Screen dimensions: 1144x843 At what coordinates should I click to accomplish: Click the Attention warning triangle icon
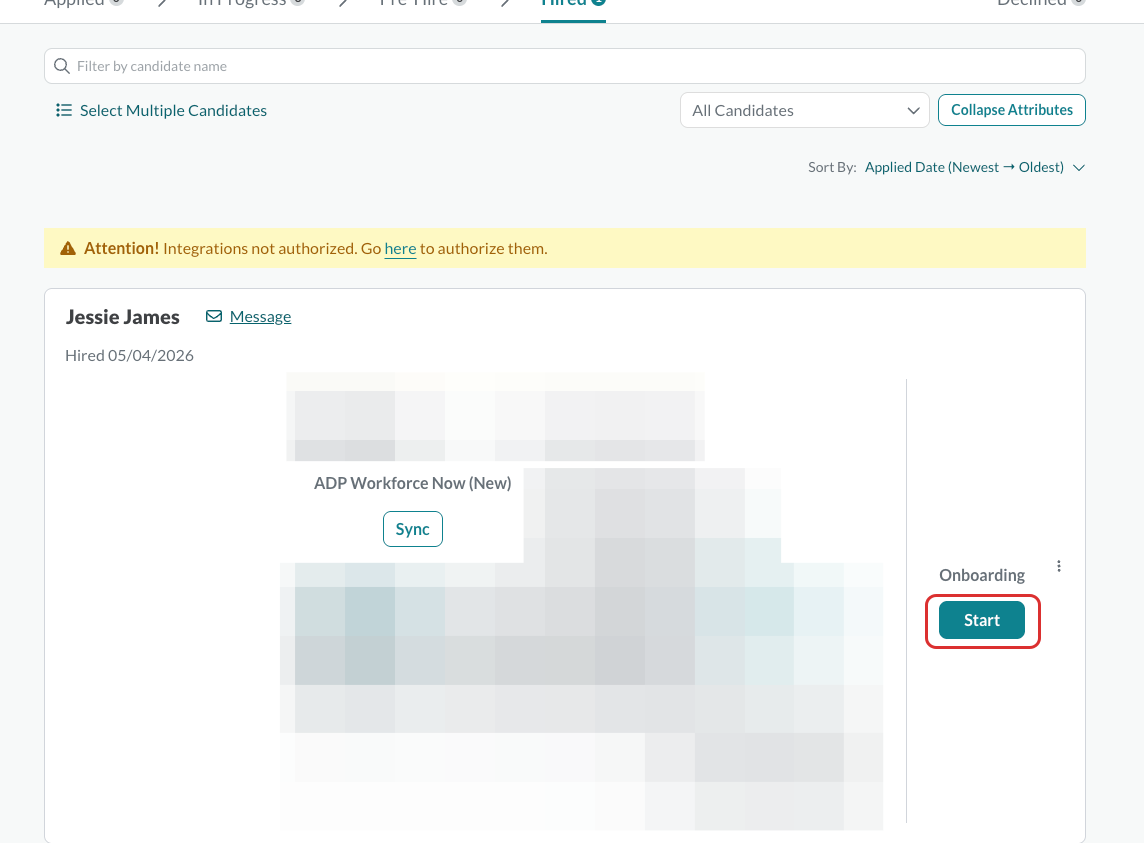click(x=68, y=248)
